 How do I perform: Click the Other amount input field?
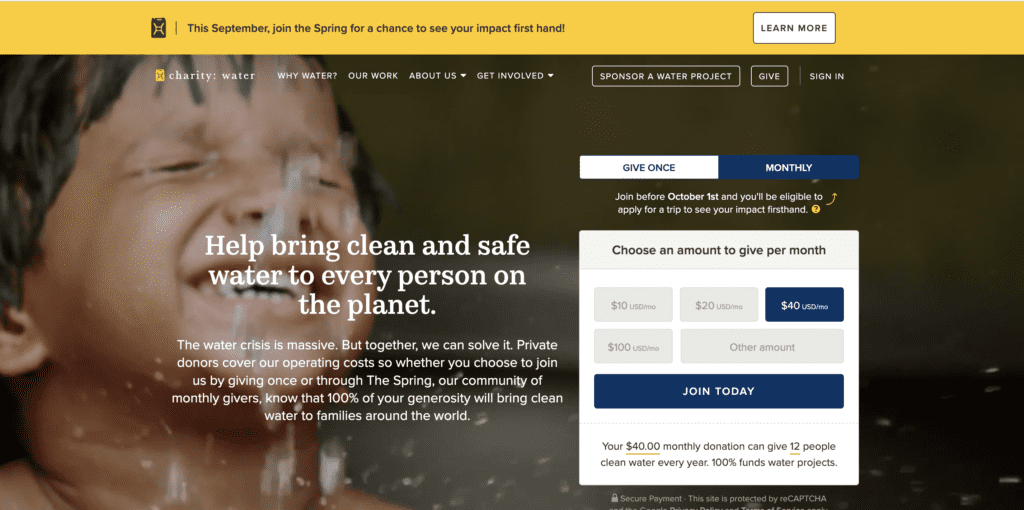coord(762,347)
